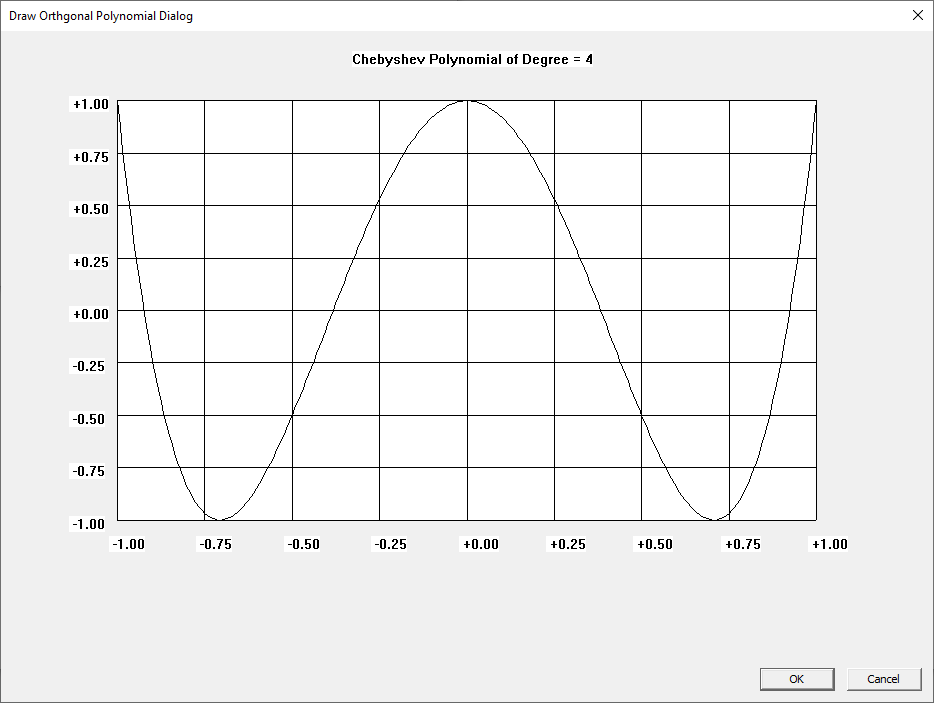Select the -0.50 y-axis tick label
The image size is (934, 703).
[x=91, y=417]
